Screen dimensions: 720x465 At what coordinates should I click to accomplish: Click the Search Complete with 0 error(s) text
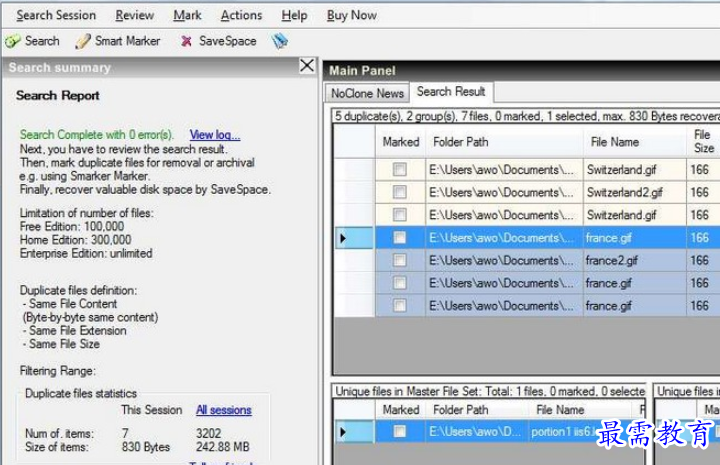[97, 135]
